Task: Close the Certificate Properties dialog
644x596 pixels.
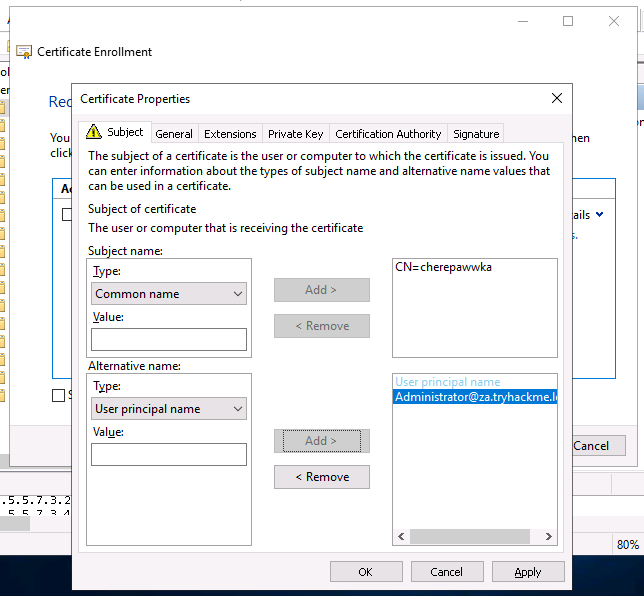Action: tap(557, 98)
